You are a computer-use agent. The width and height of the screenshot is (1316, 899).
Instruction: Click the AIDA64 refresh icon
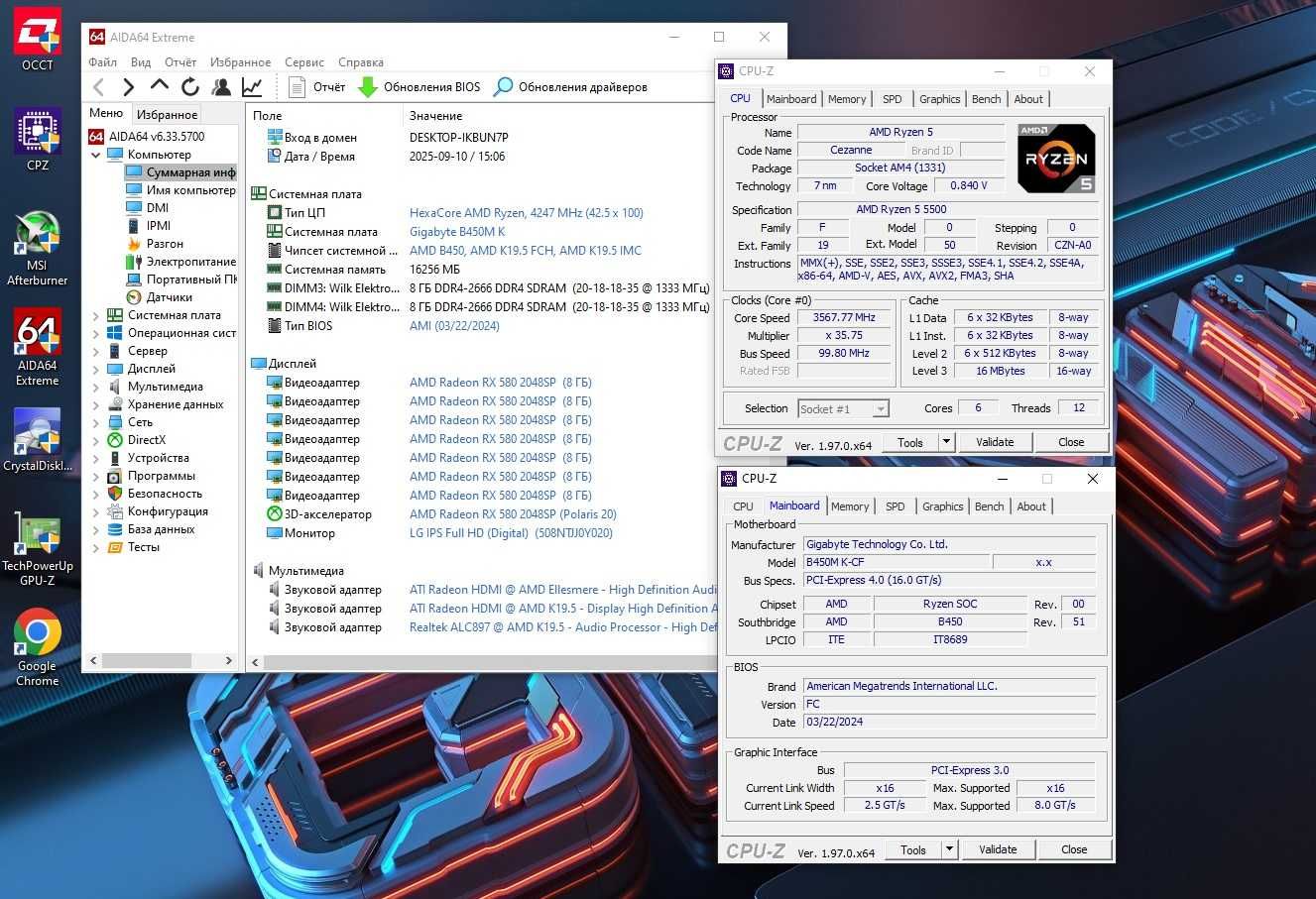tap(189, 87)
